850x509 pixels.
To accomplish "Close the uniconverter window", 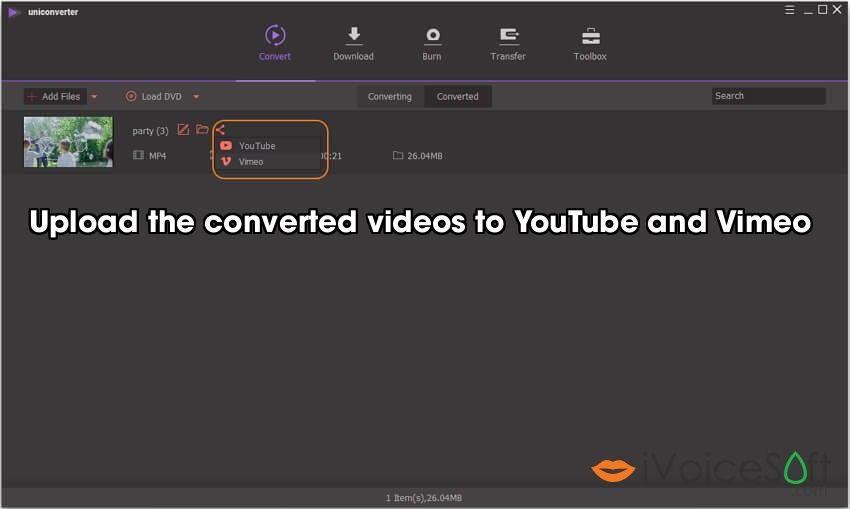I will 837,10.
